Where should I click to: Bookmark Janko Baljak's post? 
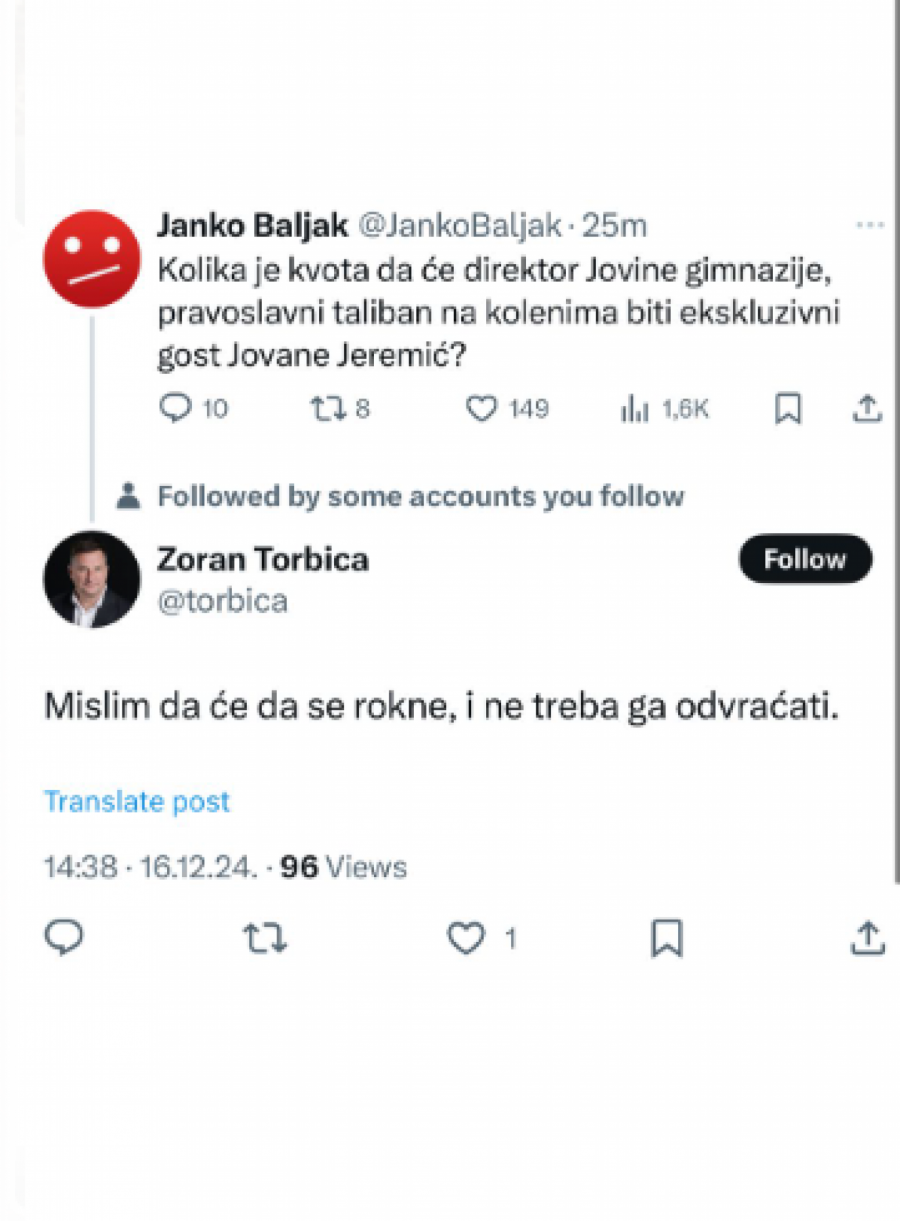[790, 408]
